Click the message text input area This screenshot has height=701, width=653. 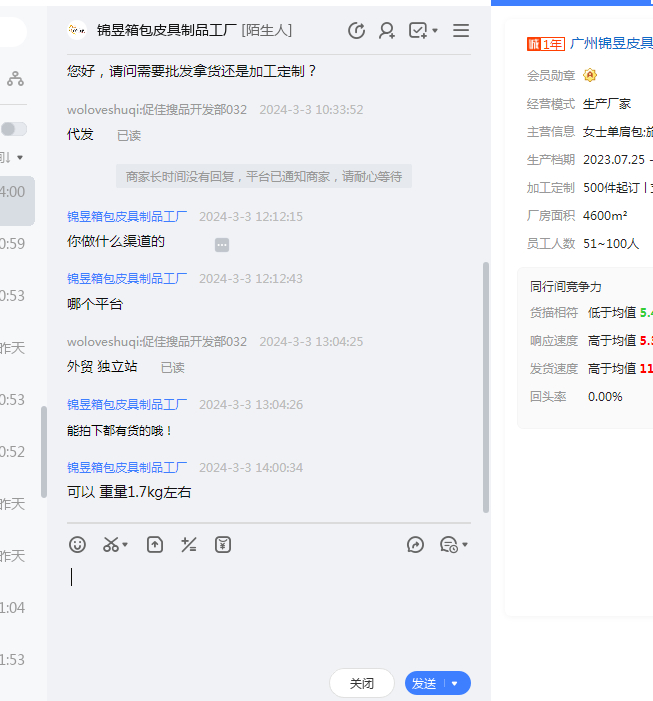pyautogui.click(x=268, y=610)
